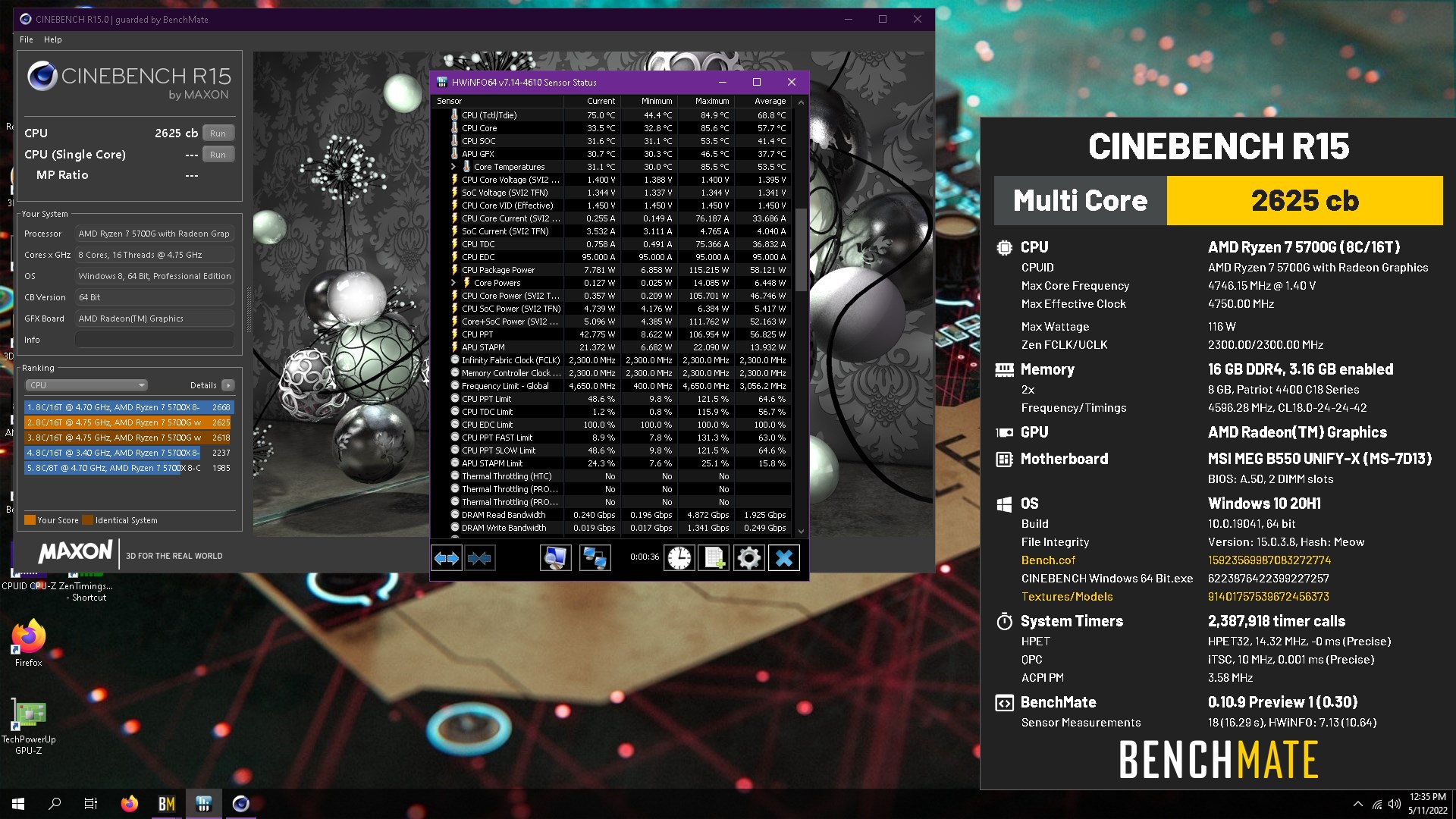
Task: Open taskbar search magnifier
Action: [x=55, y=804]
